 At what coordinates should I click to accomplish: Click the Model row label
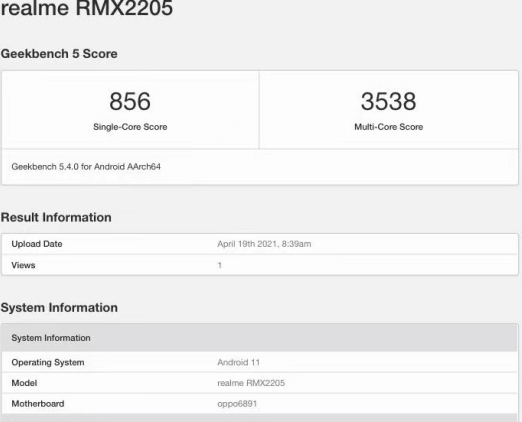click(x=24, y=383)
